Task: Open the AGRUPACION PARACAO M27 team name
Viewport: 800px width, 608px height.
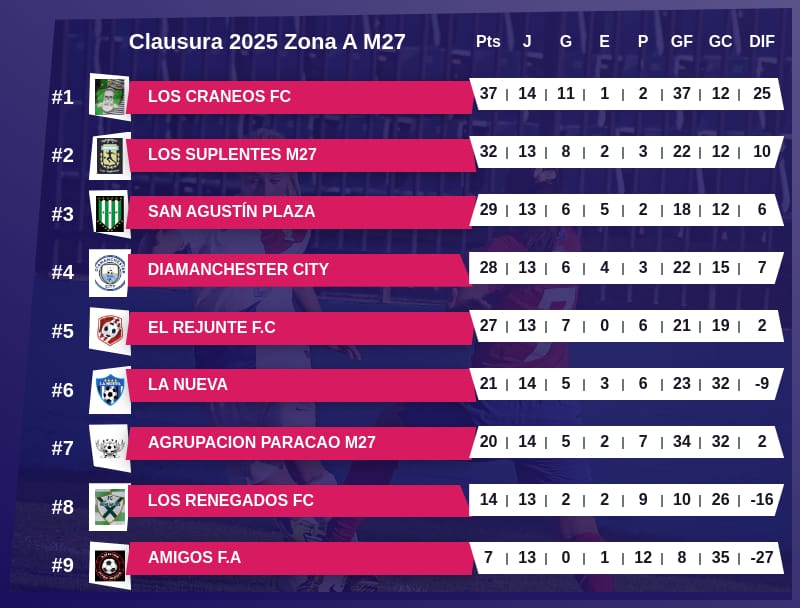Action: pyautogui.click(x=261, y=443)
